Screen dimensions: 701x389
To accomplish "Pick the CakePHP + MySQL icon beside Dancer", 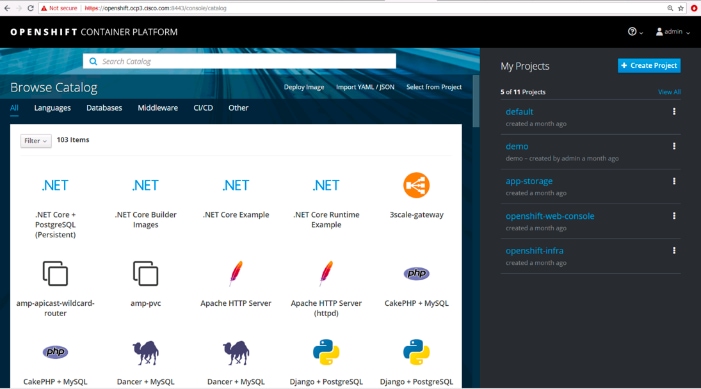I will click(55, 352).
